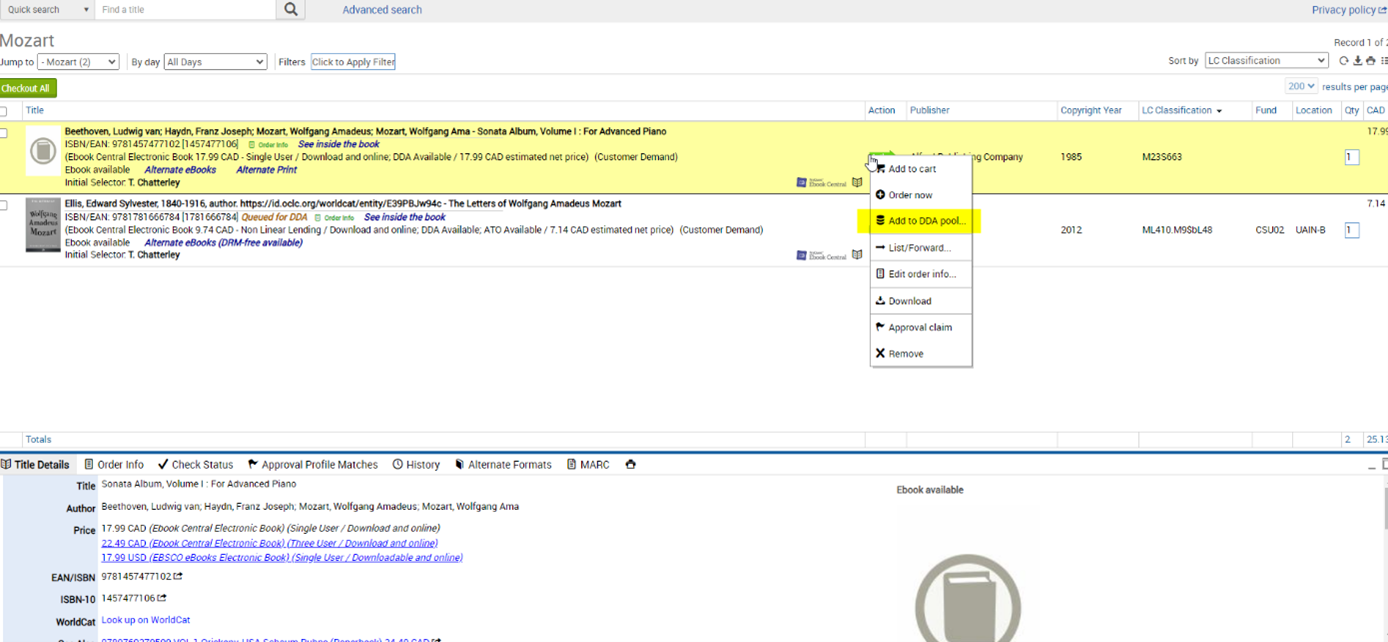Click the external link icon beside ISBN-10 1457477106
This screenshot has height=642, width=1388.
coord(161,599)
